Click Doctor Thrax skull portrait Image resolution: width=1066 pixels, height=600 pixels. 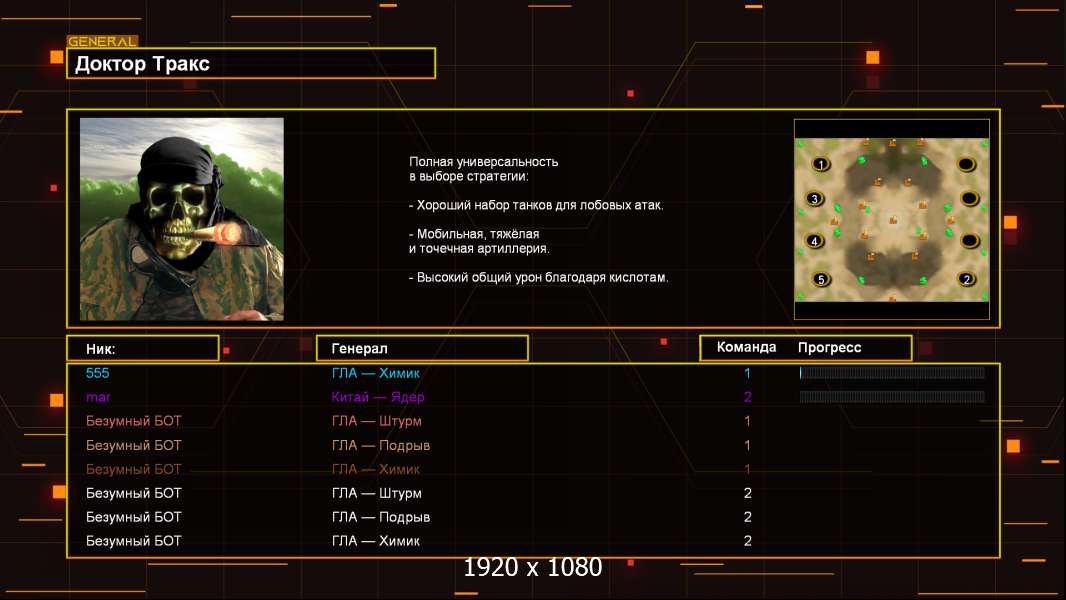coord(182,219)
